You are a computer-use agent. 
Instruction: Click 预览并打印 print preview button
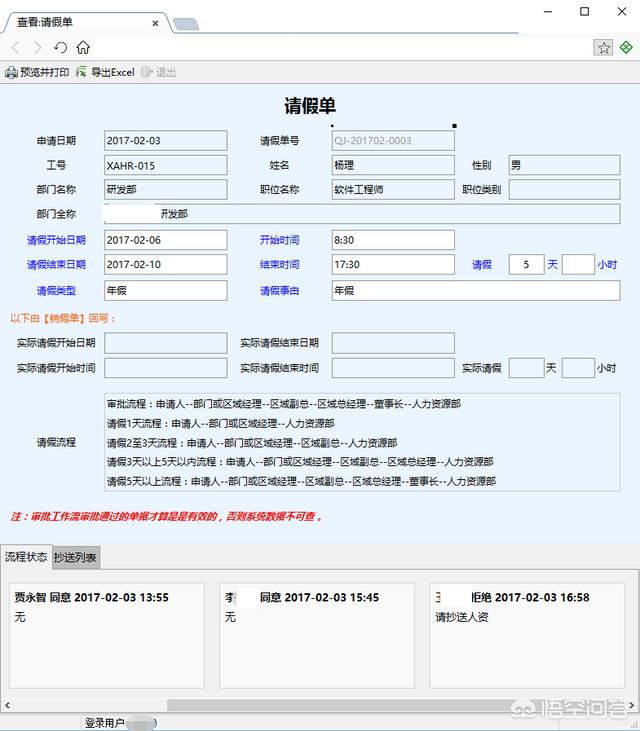pos(37,72)
